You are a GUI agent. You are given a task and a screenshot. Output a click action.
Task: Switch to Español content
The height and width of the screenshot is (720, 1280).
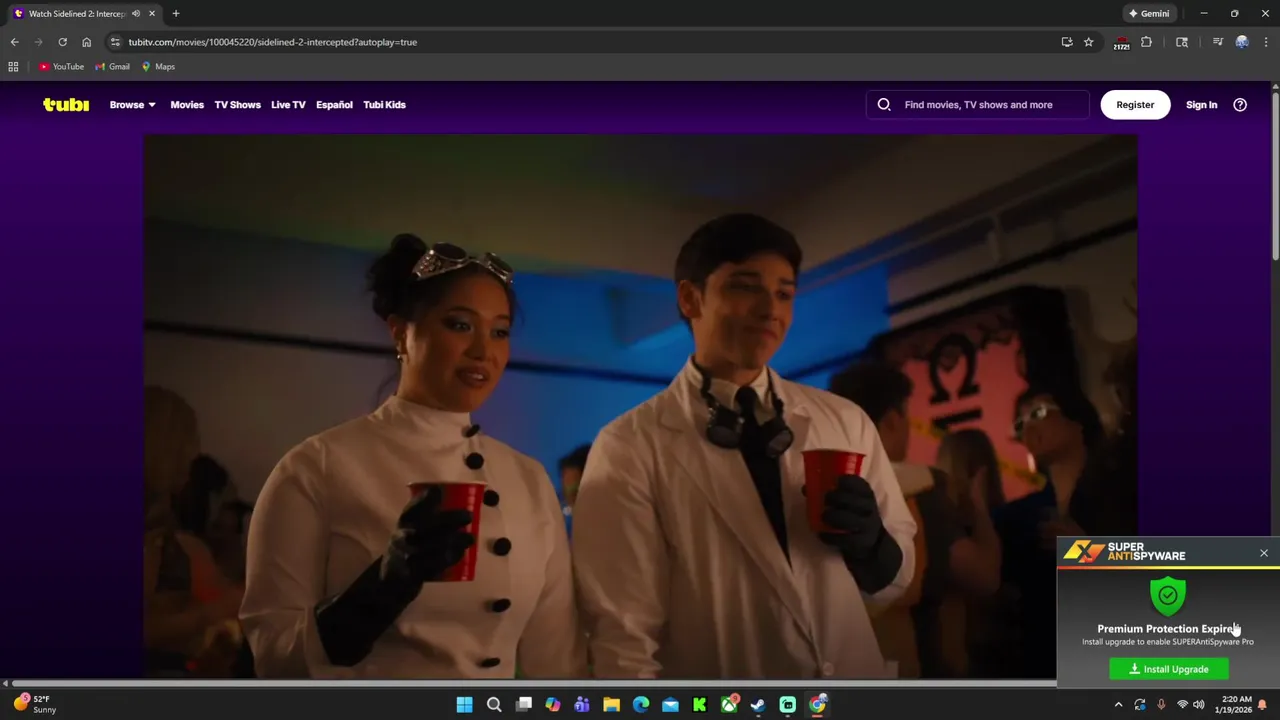click(x=334, y=104)
